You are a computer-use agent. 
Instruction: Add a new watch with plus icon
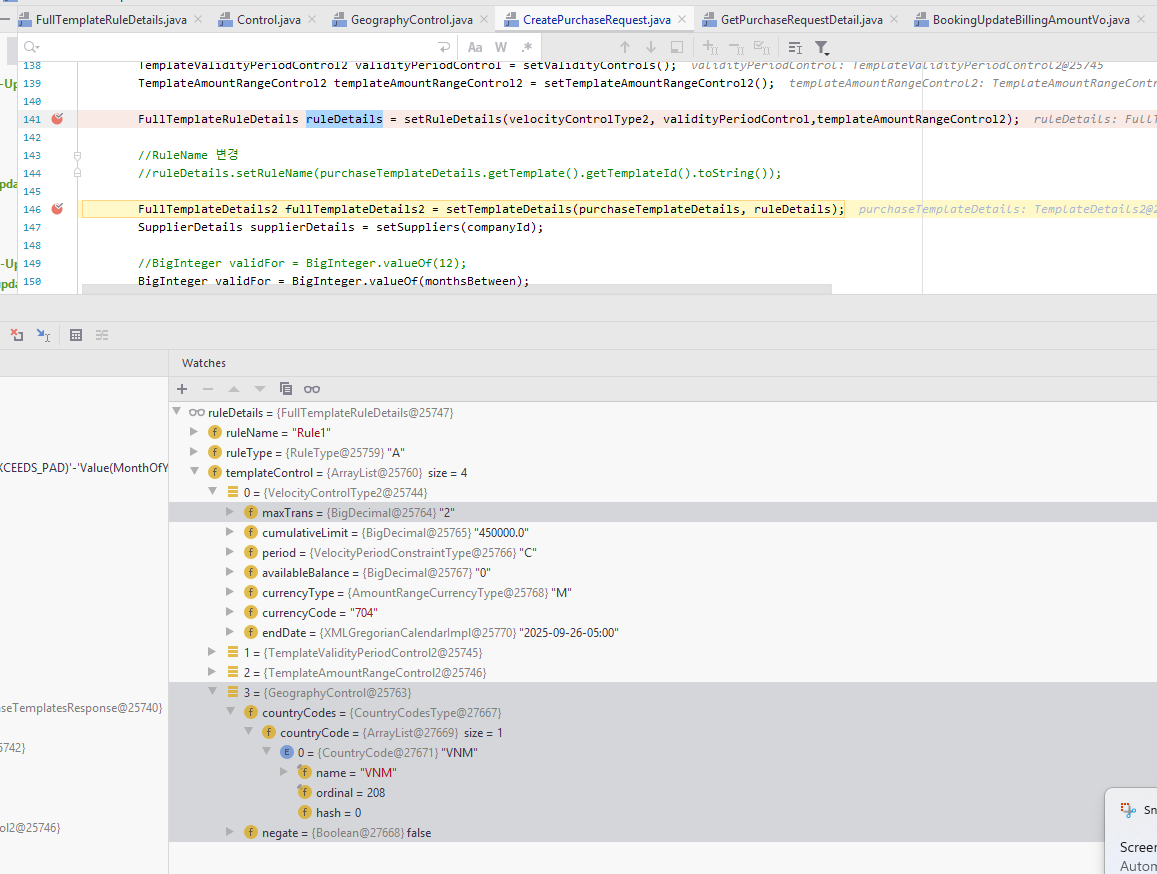[182, 389]
